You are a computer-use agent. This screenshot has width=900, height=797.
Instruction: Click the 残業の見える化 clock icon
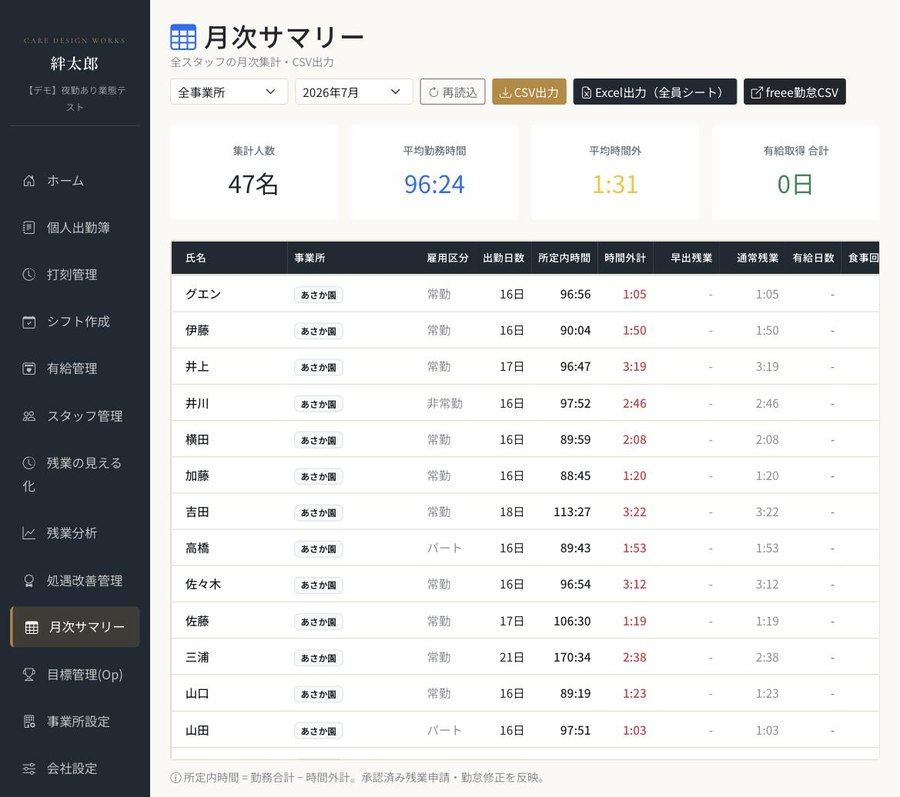pyautogui.click(x=29, y=463)
